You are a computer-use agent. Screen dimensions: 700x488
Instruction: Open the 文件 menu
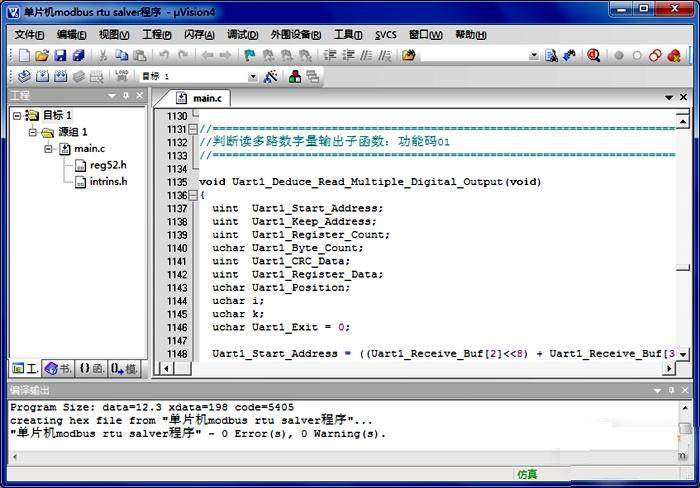tap(30, 34)
